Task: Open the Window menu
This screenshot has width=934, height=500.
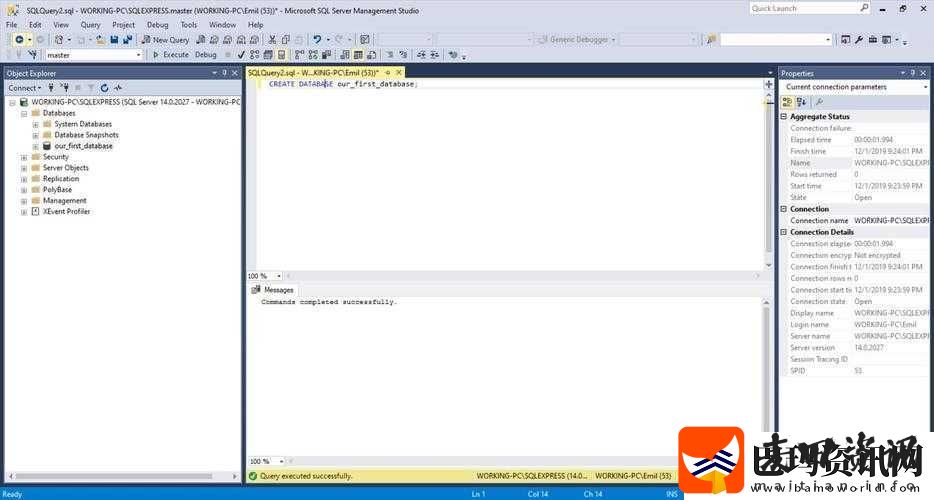Action: 222,25
